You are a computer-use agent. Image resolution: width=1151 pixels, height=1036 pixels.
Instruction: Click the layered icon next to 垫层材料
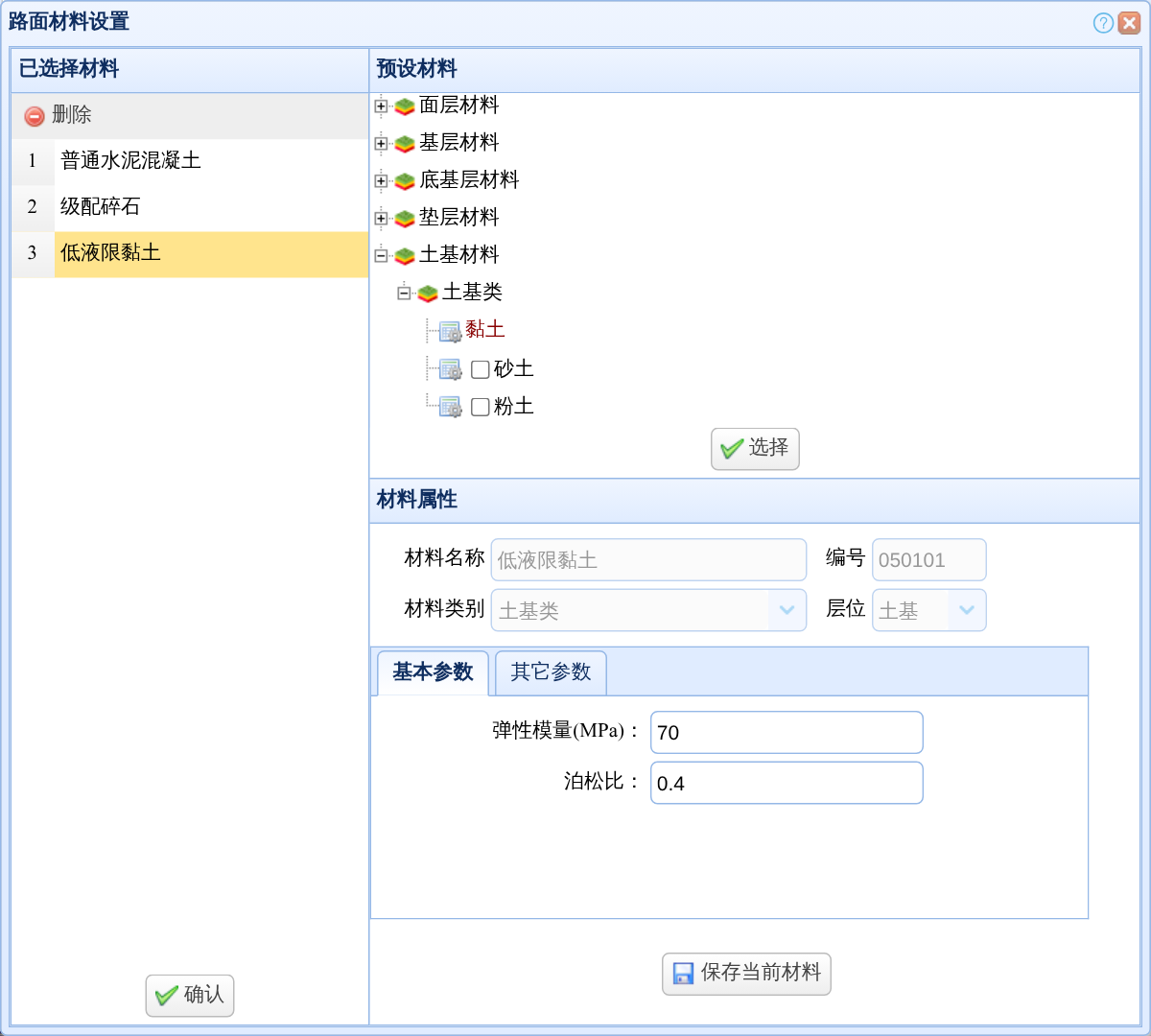point(405,219)
